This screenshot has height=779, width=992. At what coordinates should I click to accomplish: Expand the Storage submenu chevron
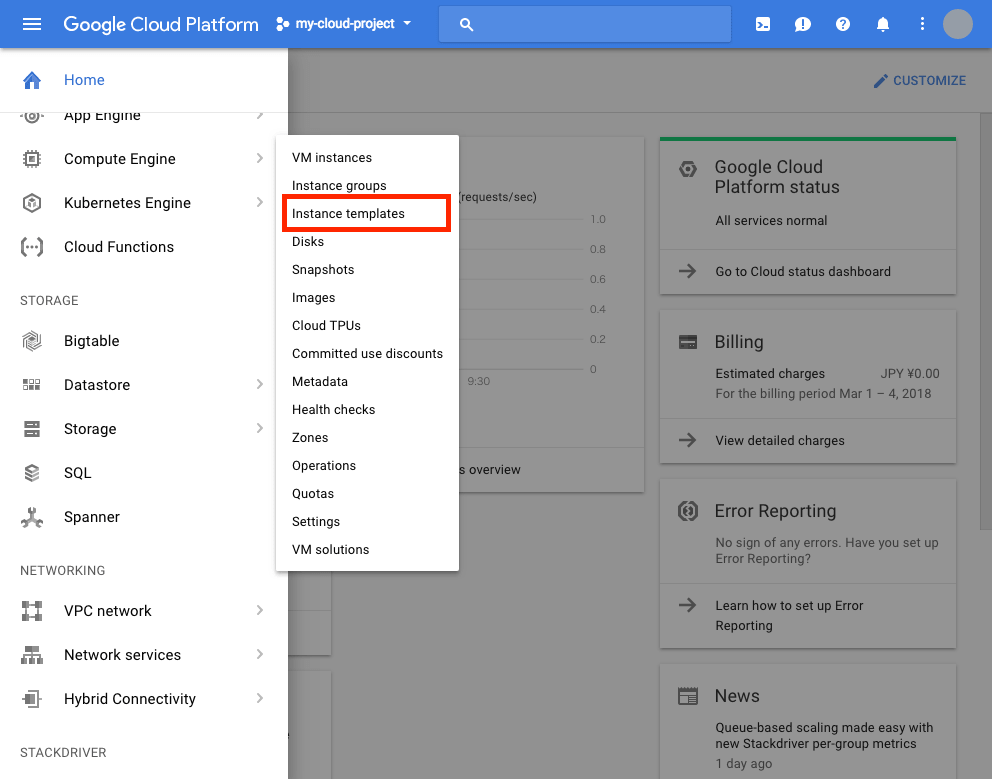tap(259, 428)
